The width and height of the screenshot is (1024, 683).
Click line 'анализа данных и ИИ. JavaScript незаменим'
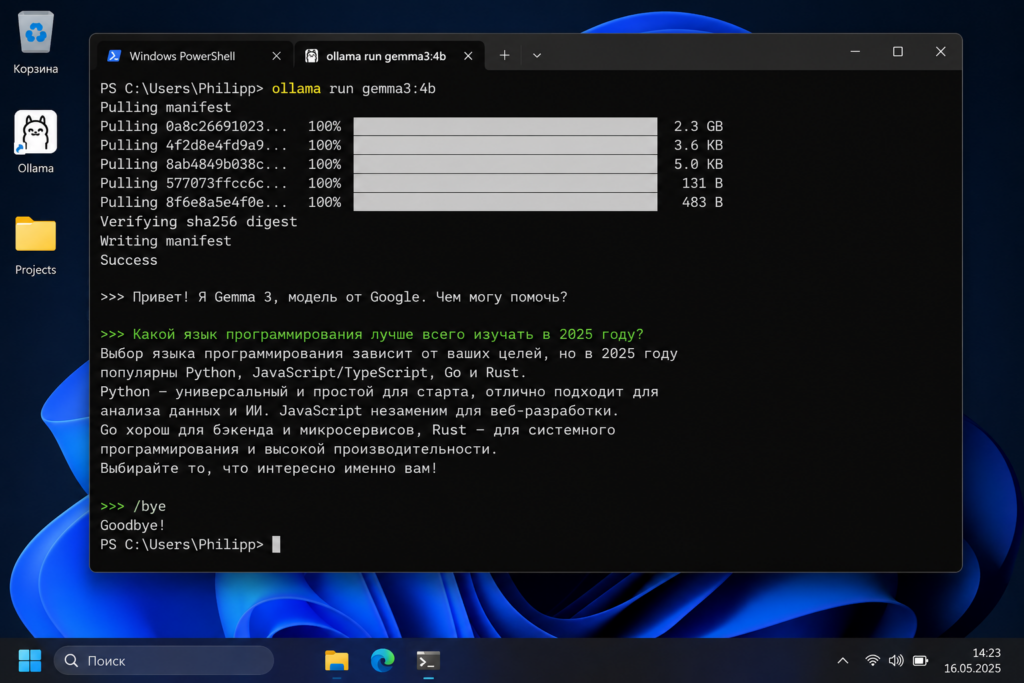click(359, 411)
